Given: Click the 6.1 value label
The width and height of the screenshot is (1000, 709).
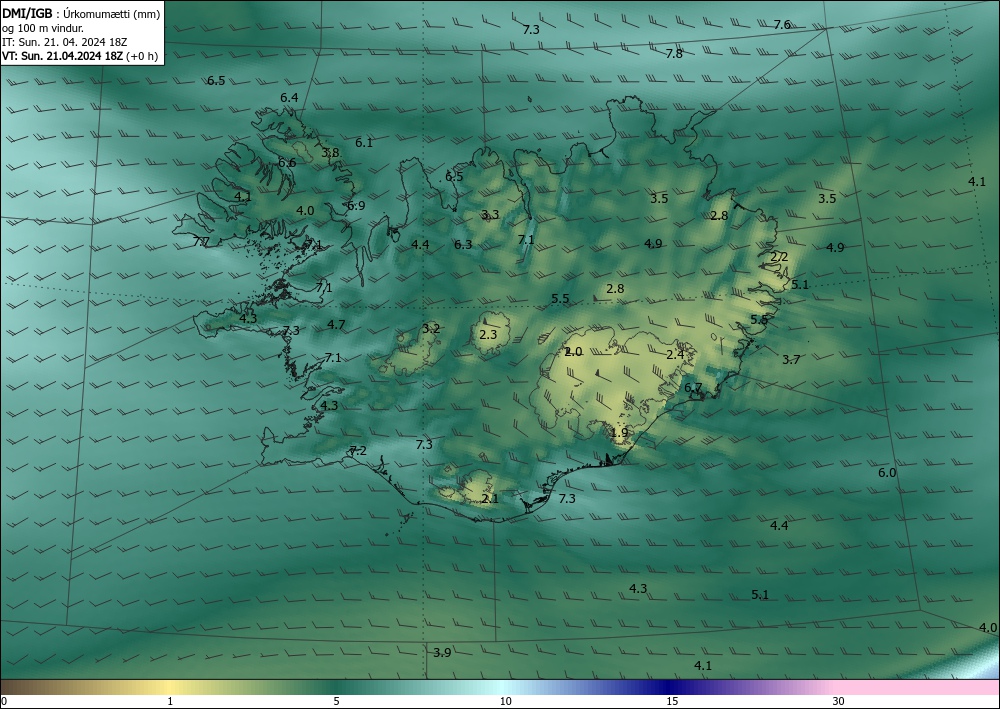Looking at the screenshot, I should pyautogui.click(x=364, y=143).
